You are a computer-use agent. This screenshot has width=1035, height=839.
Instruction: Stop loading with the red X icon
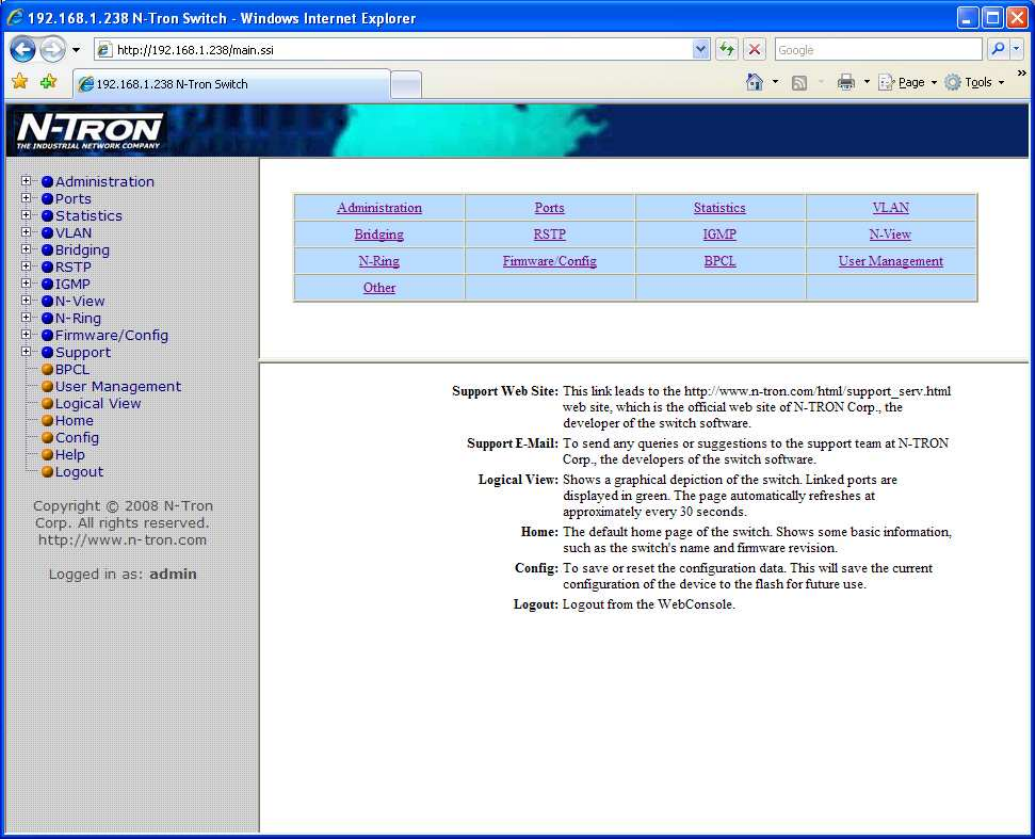click(x=754, y=50)
